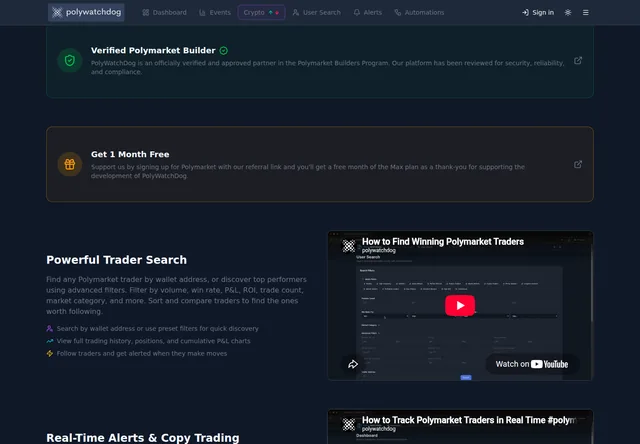Open the Events nav item
This screenshot has width=640, height=444.
215,13
